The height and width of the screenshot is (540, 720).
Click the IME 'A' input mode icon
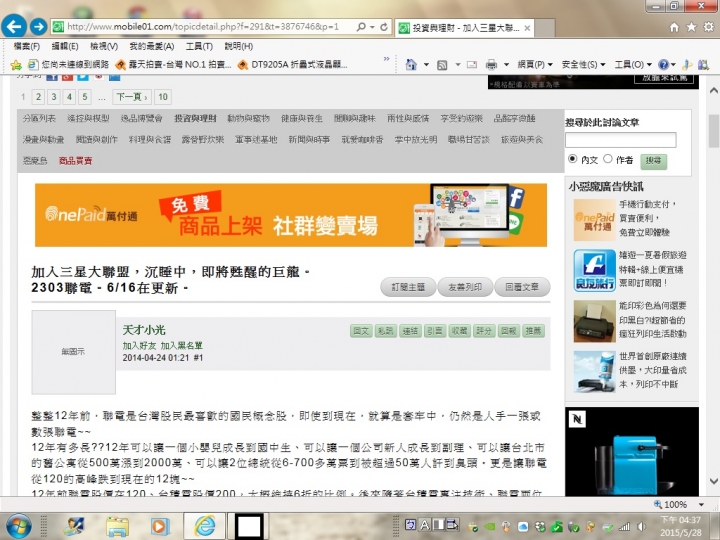(x=425, y=525)
